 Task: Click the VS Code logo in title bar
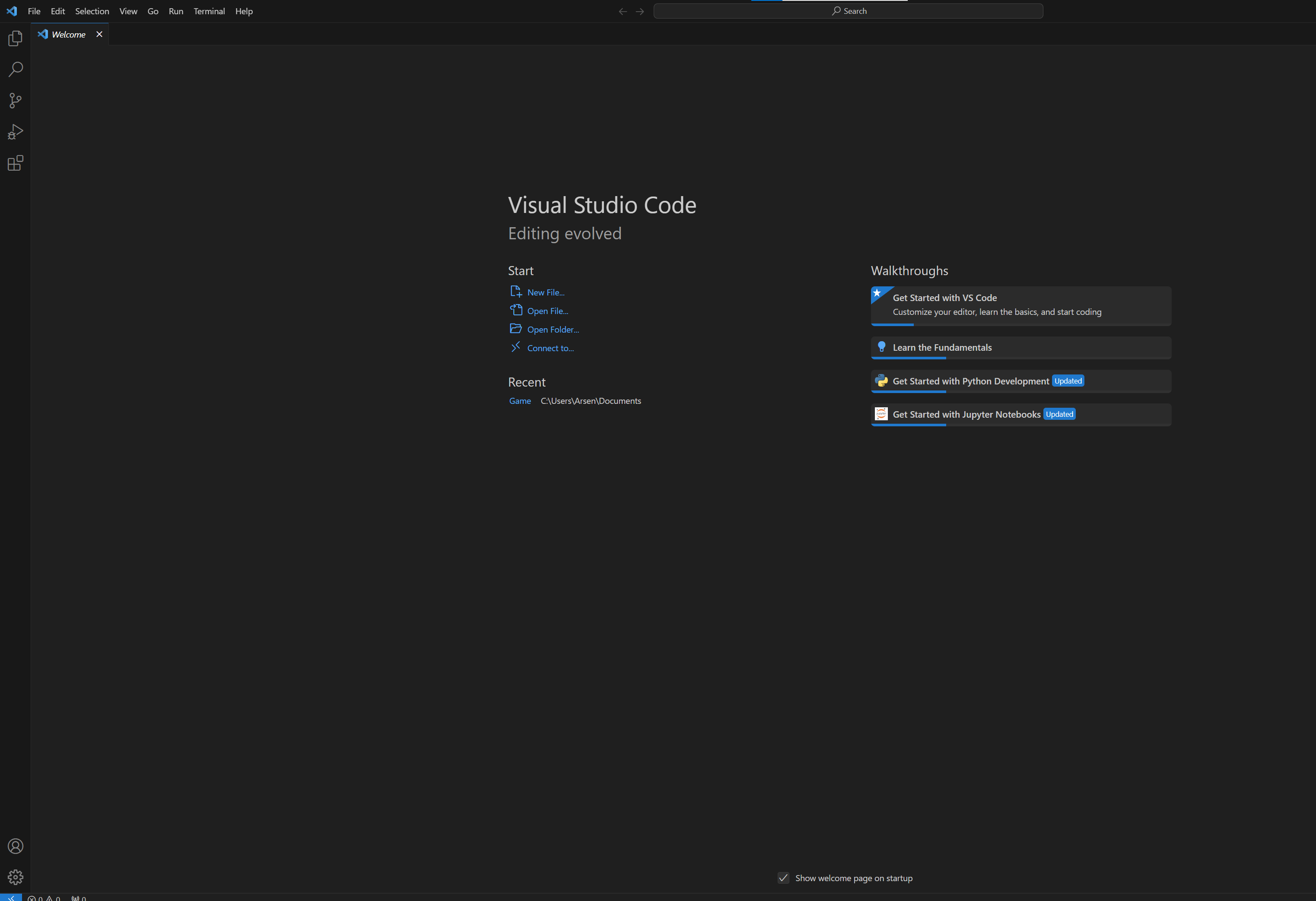[12, 11]
